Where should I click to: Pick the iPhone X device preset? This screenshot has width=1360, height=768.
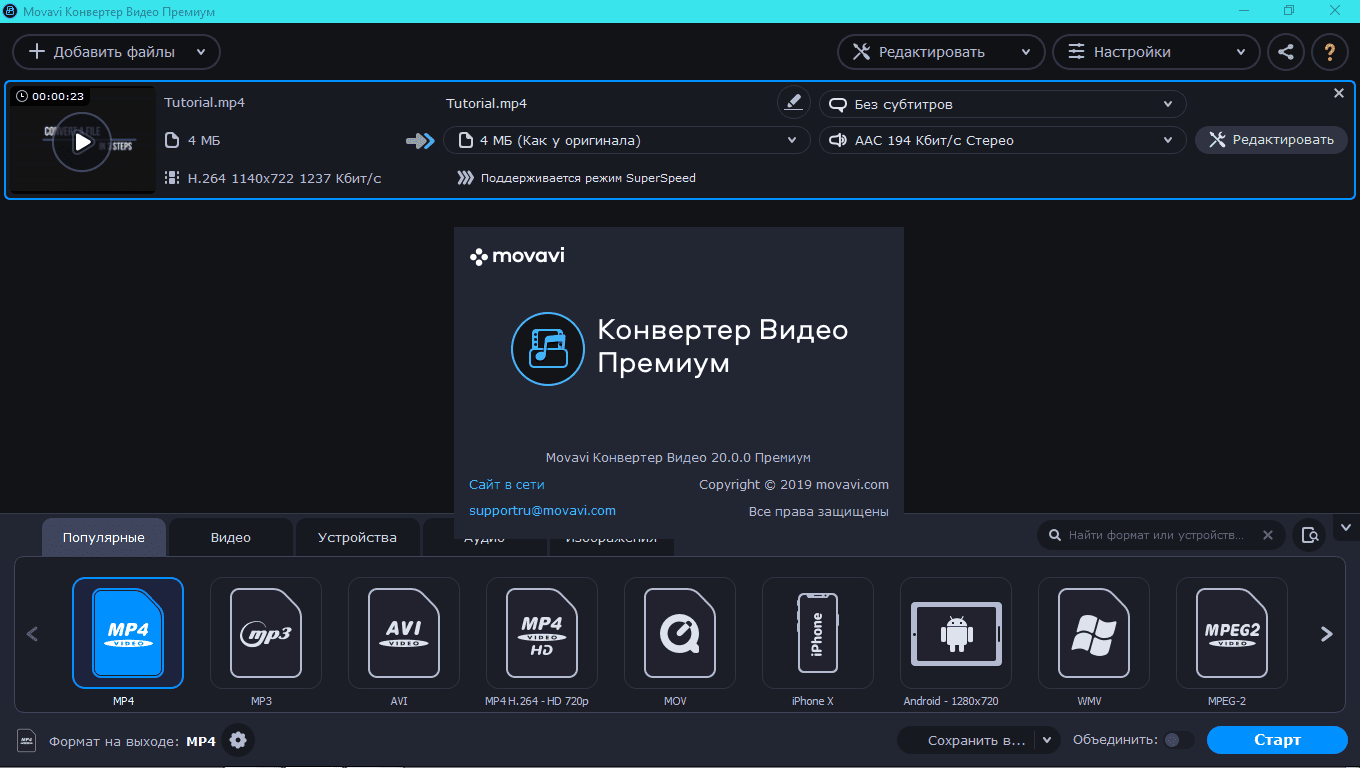817,633
